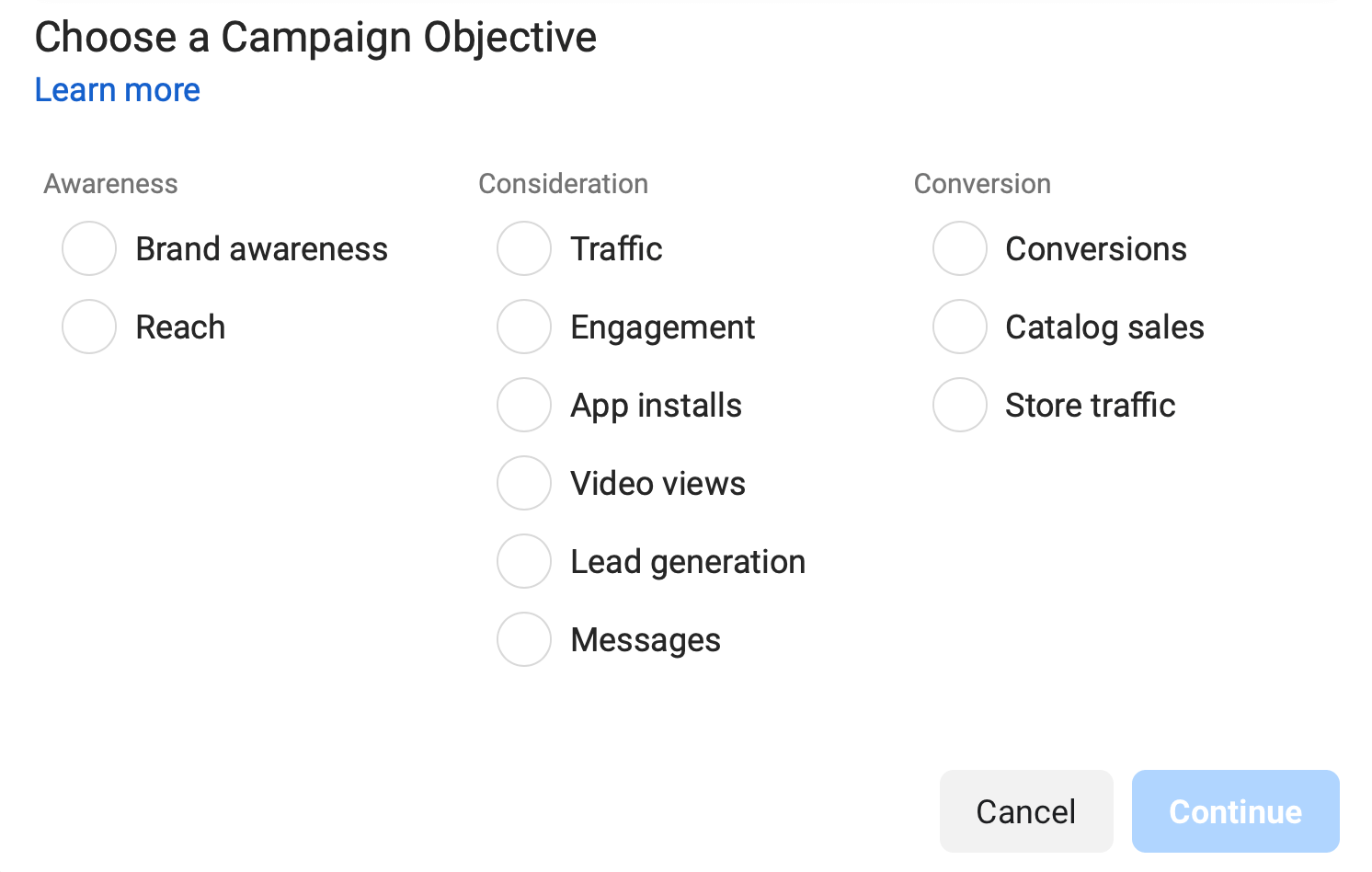Select the Brand awareness radio button
This screenshot has width=1372, height=872.
click(89, 248)
